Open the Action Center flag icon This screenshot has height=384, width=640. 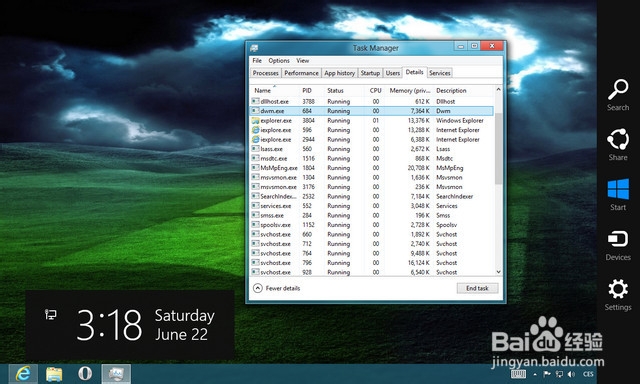click(x=547, y=374)
